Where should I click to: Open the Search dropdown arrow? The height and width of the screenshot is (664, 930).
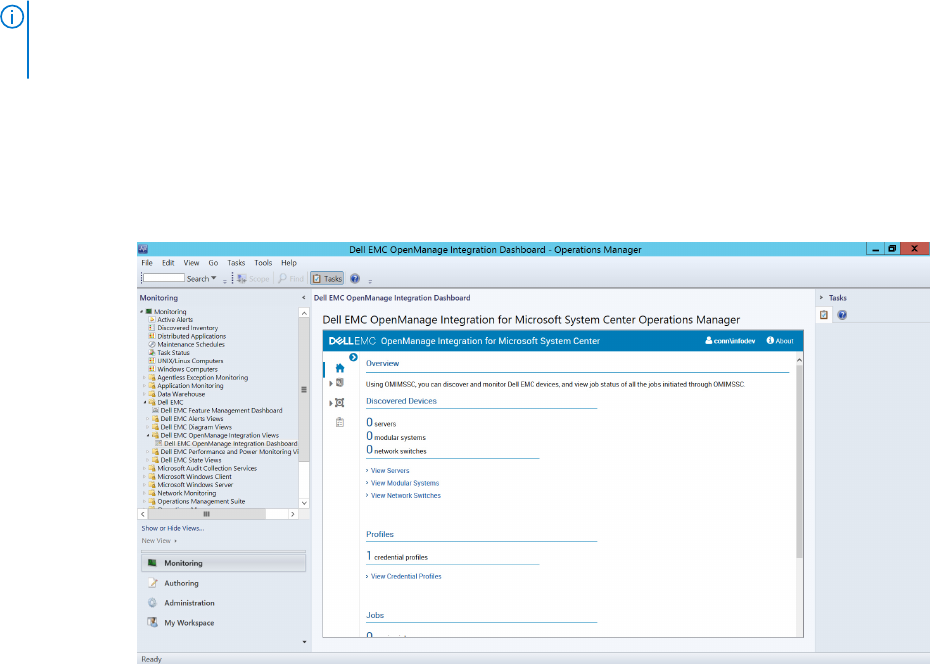click(x=214, y=278)
